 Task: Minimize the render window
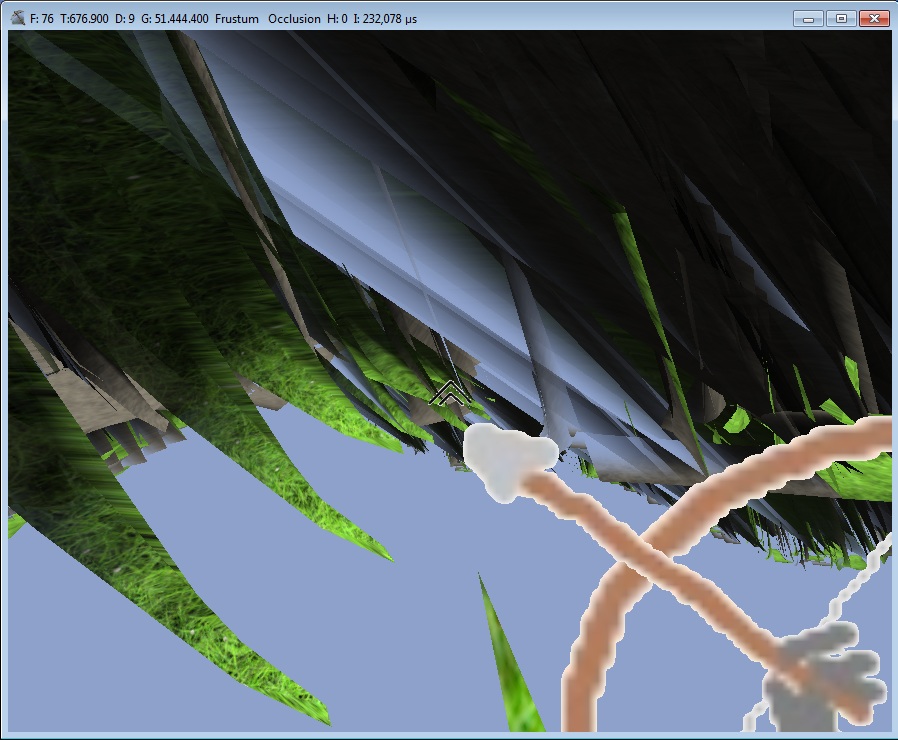pyautogui.click(x=807, y=19)
